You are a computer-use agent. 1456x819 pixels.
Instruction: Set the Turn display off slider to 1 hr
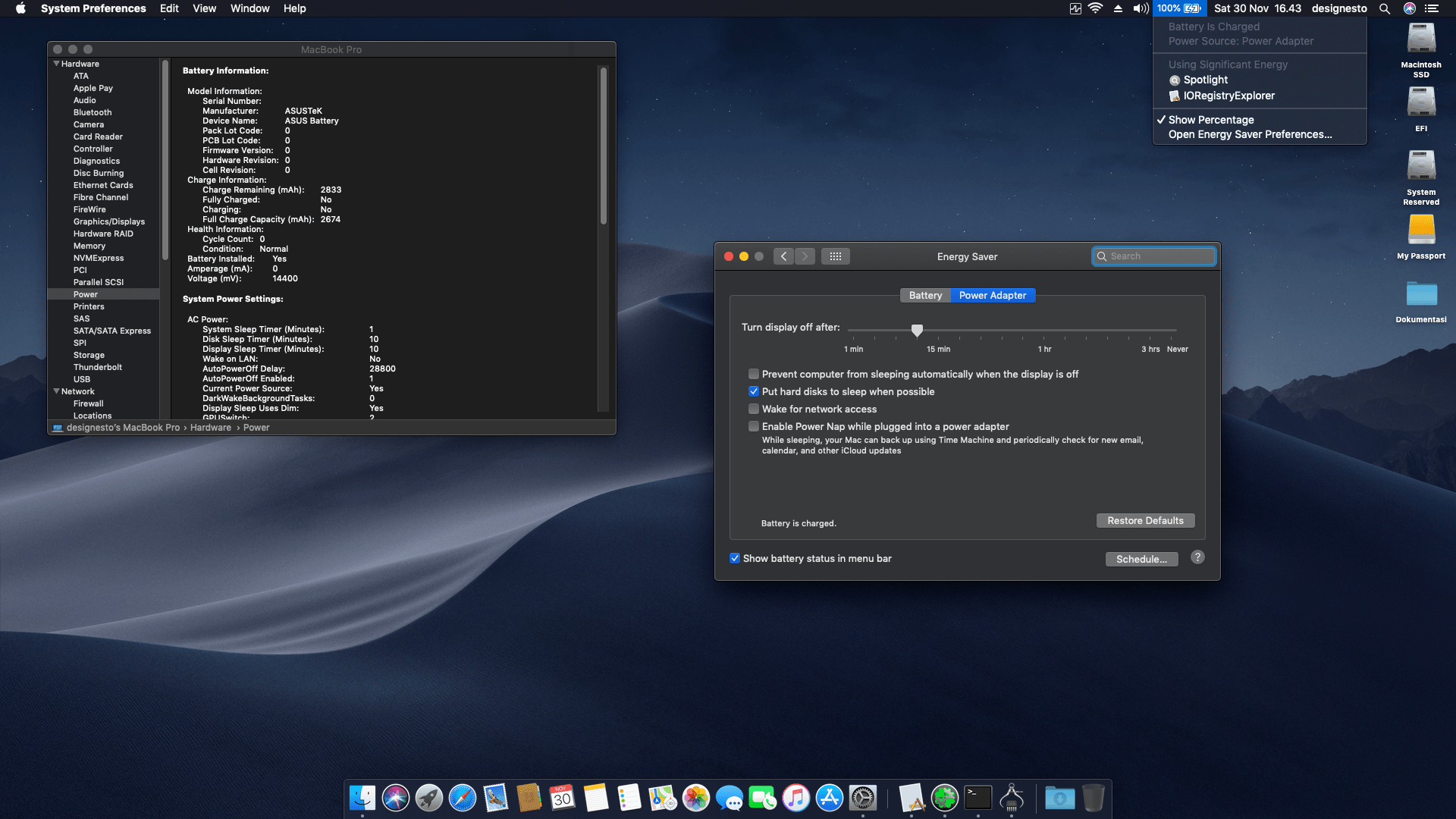1044,331
